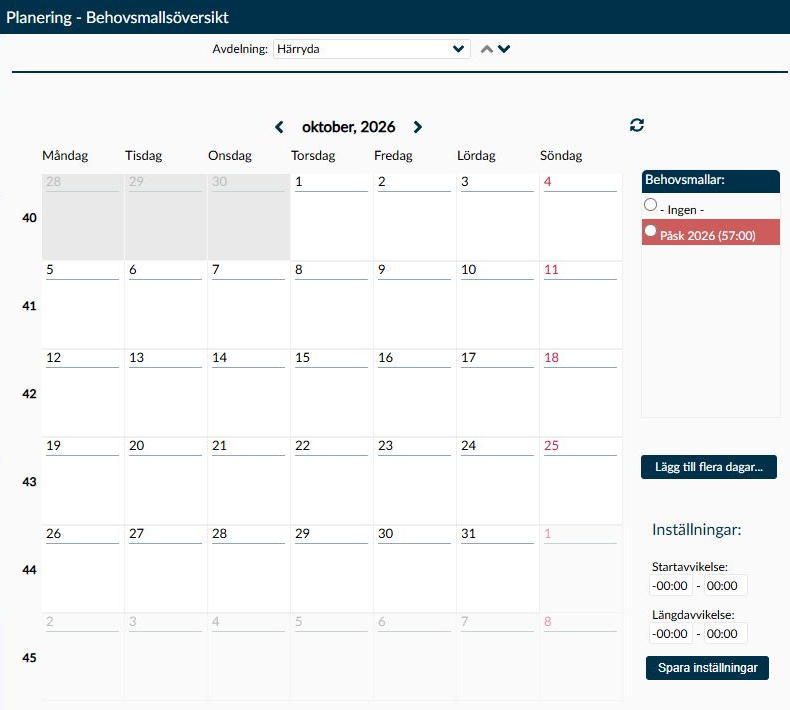790x710 pixels.
Task: Select Sunday 25 in calendar
Action: [580, 481]
